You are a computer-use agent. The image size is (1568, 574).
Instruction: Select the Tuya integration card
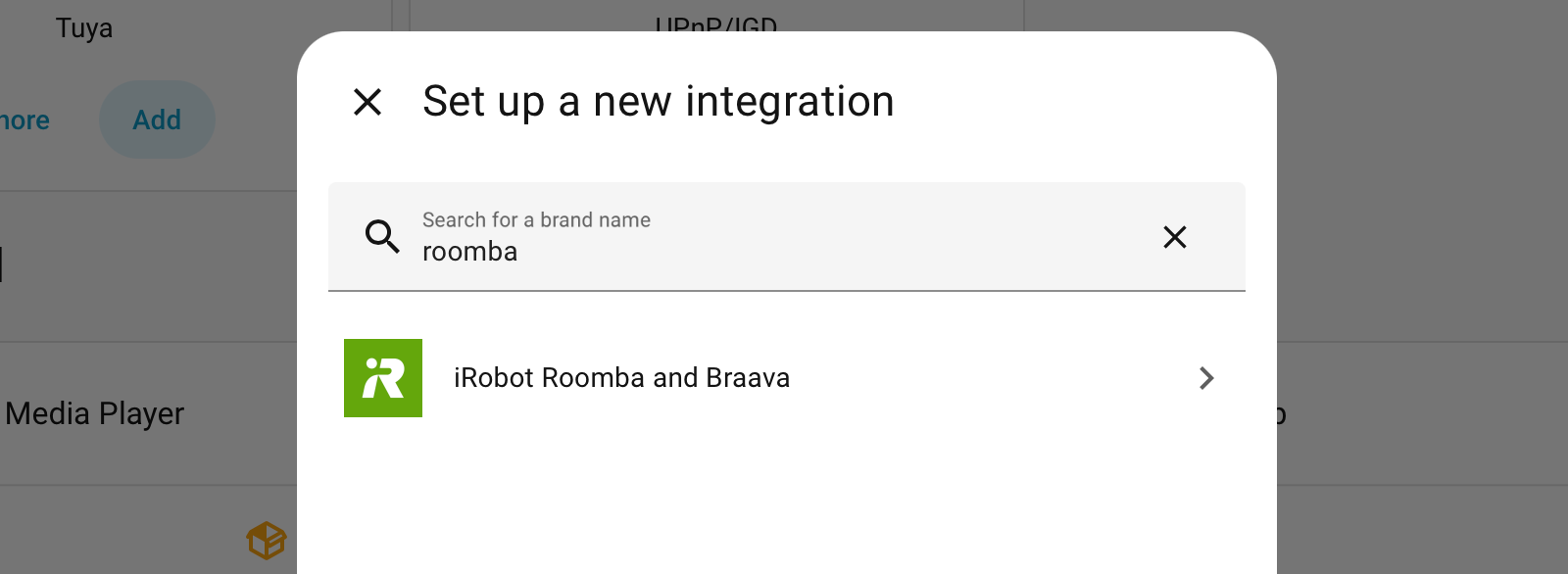[86, 27]
